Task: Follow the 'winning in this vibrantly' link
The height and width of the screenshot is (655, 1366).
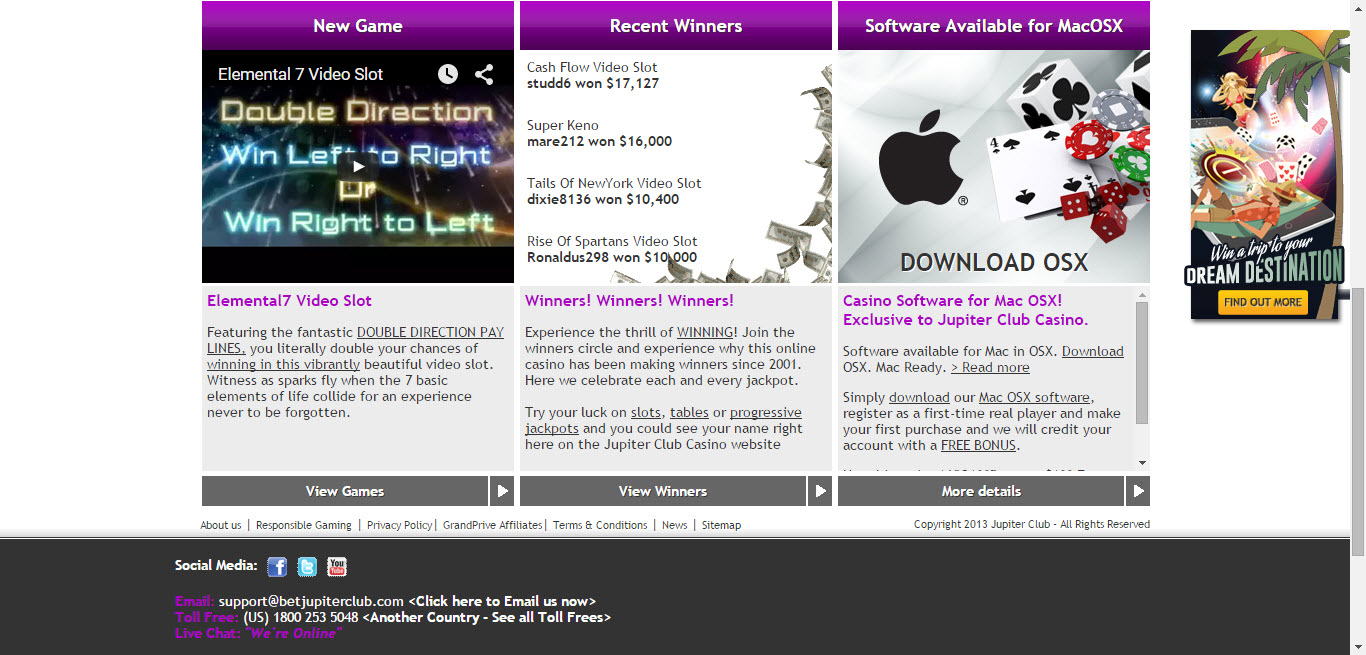Action: 285,364
